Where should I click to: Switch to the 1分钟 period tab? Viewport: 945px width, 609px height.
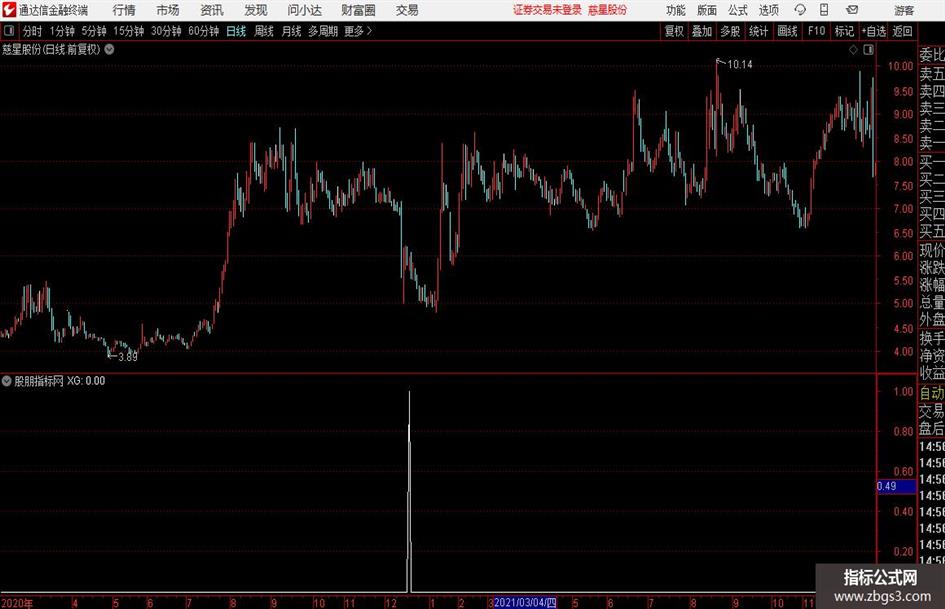(61, 31)
